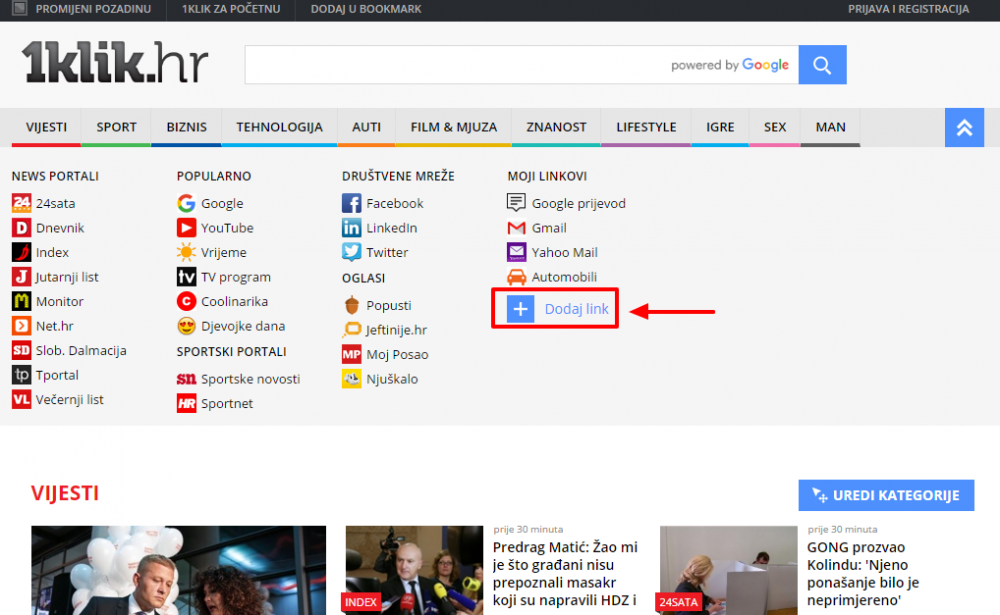Select the TEHNOLOGIJA tab
The width and height of the screenshot is (1000, 615).
pyautogui.click(x=279, y=128)
